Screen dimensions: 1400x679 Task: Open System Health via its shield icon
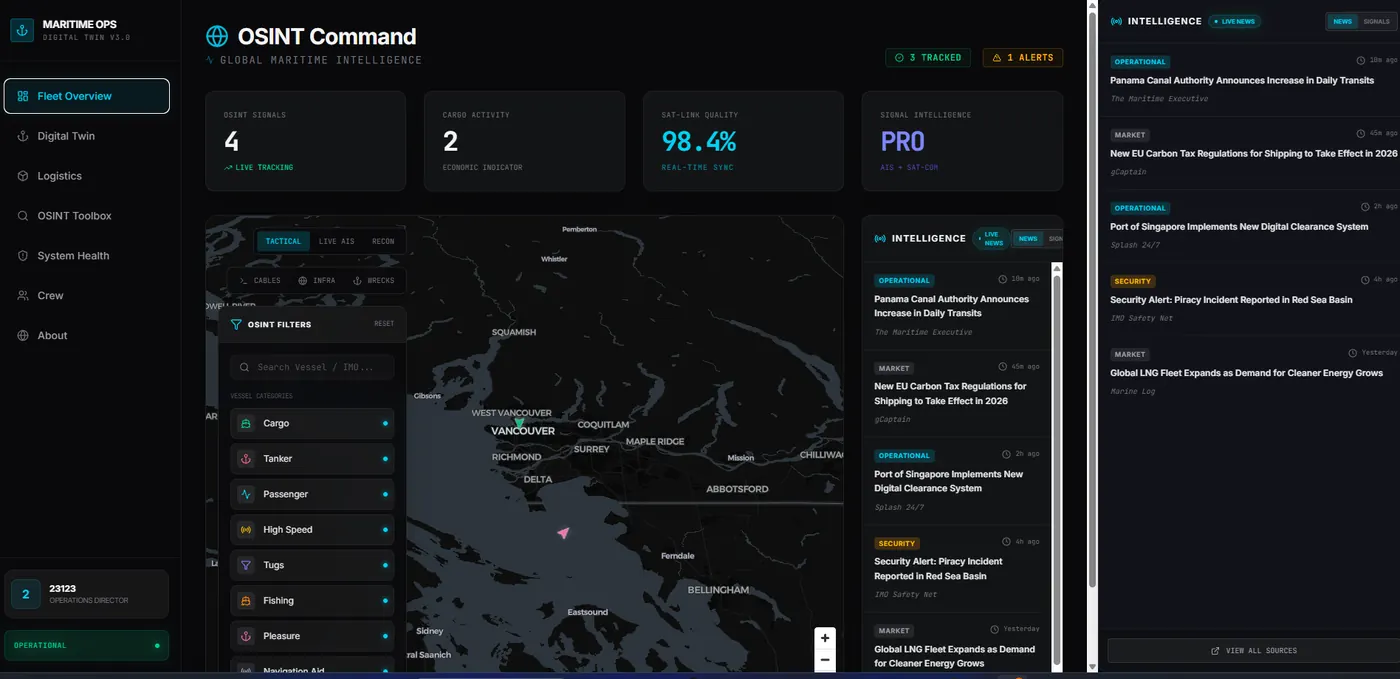pos(23,256)
